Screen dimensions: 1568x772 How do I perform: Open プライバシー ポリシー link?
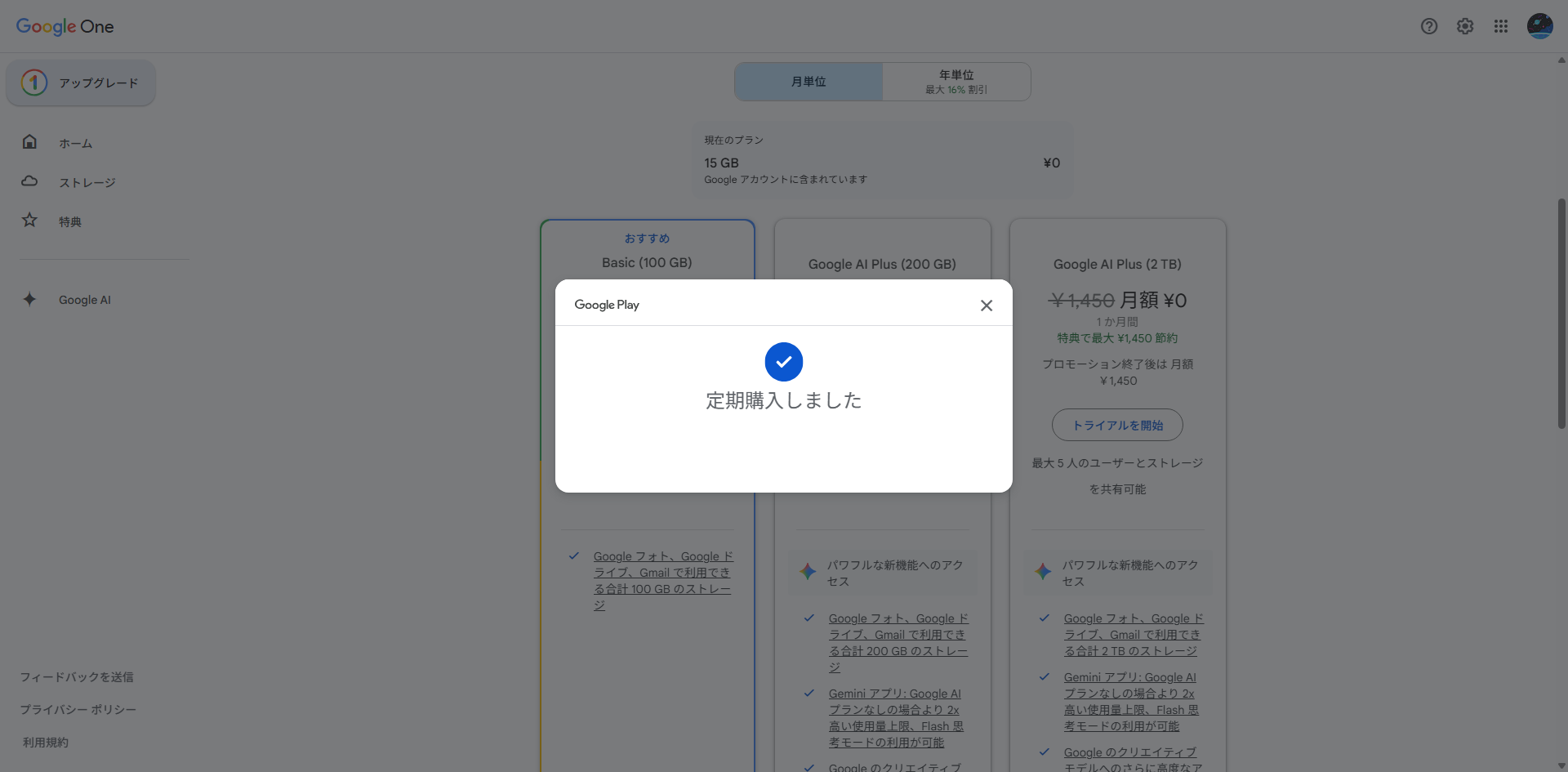(x=78, y=710)
